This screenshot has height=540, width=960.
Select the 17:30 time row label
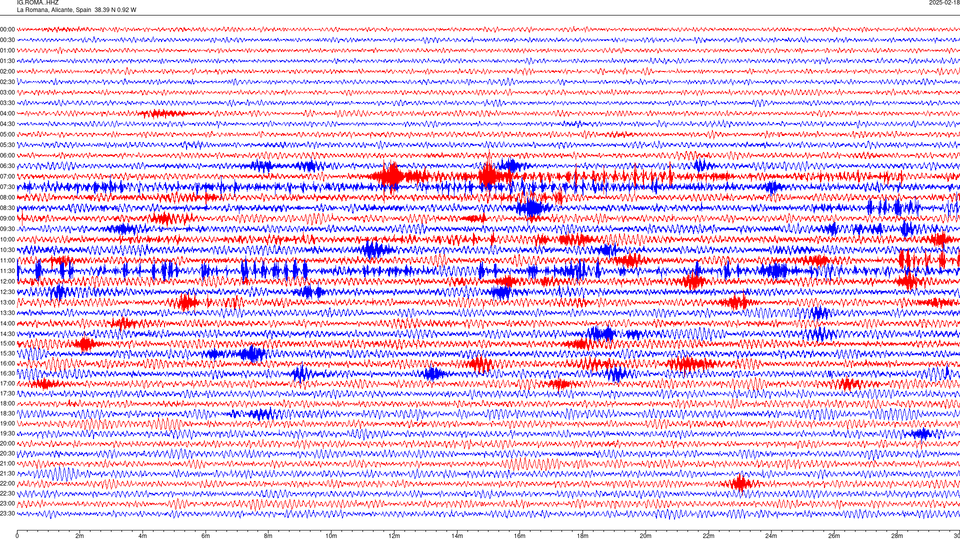pos(7,394)
